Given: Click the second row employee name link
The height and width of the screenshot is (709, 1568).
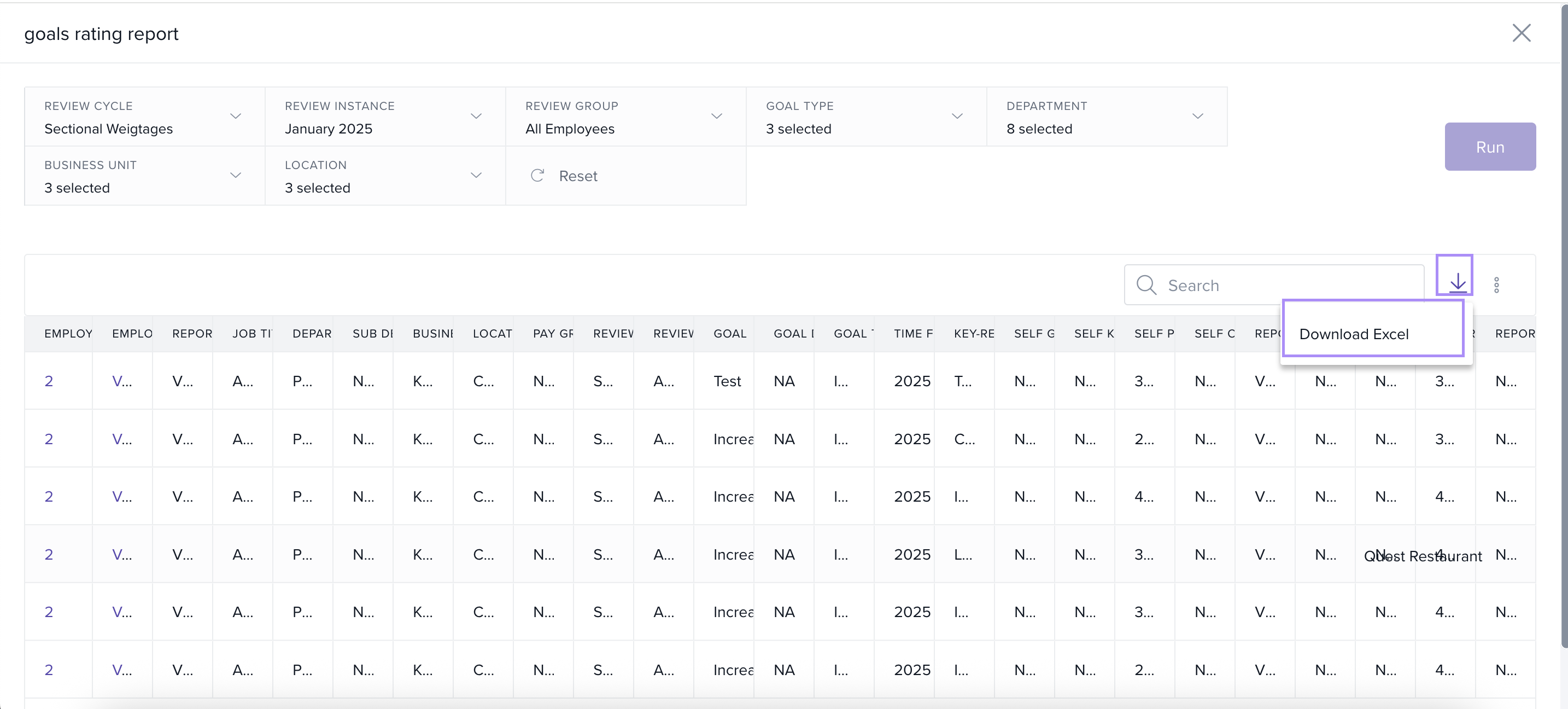Looking at the screenshot, I should (x=121, y=439).
